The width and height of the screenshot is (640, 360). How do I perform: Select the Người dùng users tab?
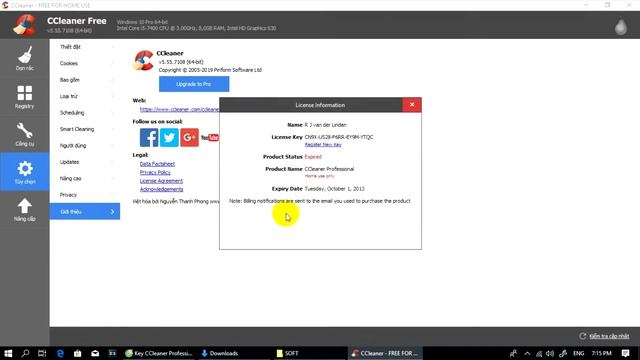(x=85, y=146)
